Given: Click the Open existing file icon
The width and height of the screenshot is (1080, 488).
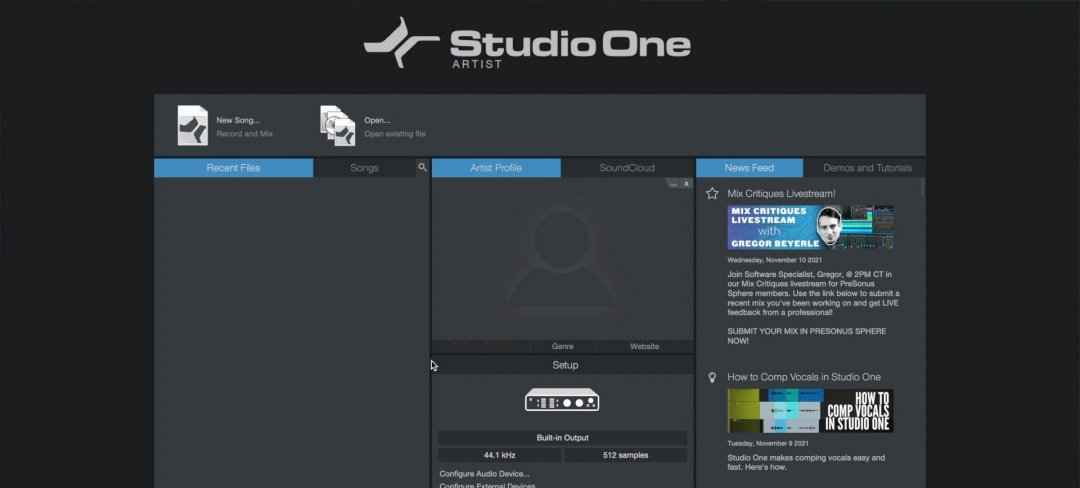Looking at the screenshot, I should pyautogui.click(x=338, y=125).
